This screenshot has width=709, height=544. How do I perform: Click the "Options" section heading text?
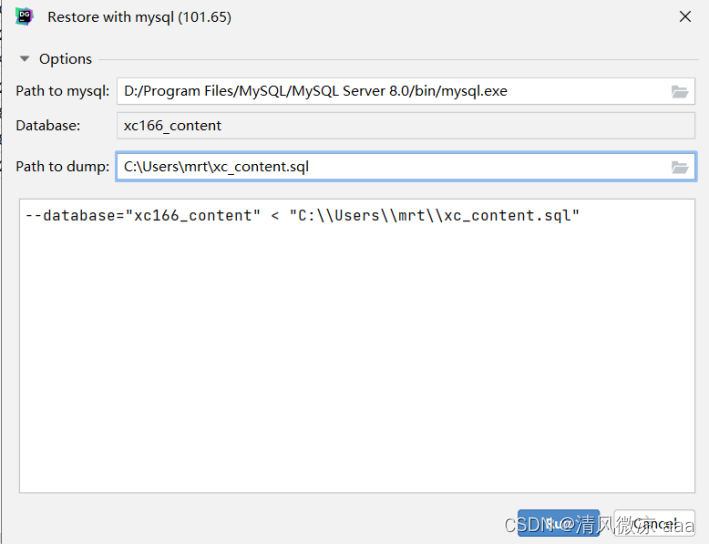[x=65, y=59]
